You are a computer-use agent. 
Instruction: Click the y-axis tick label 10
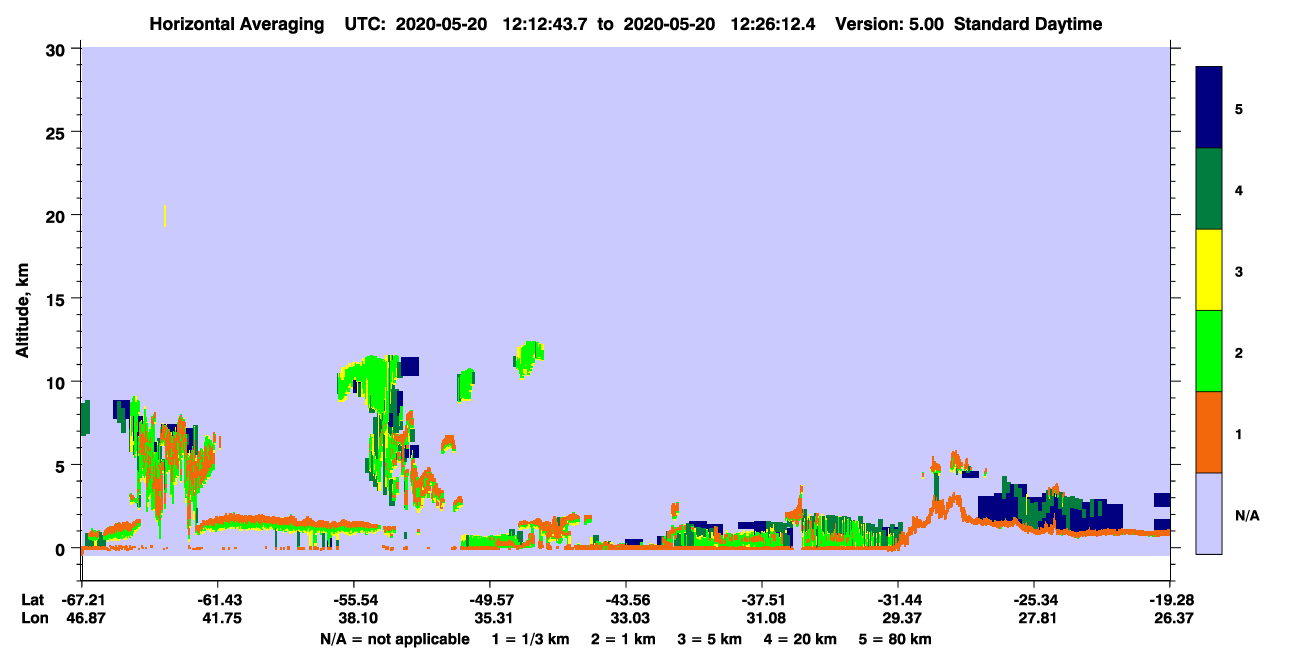(57, 382)
